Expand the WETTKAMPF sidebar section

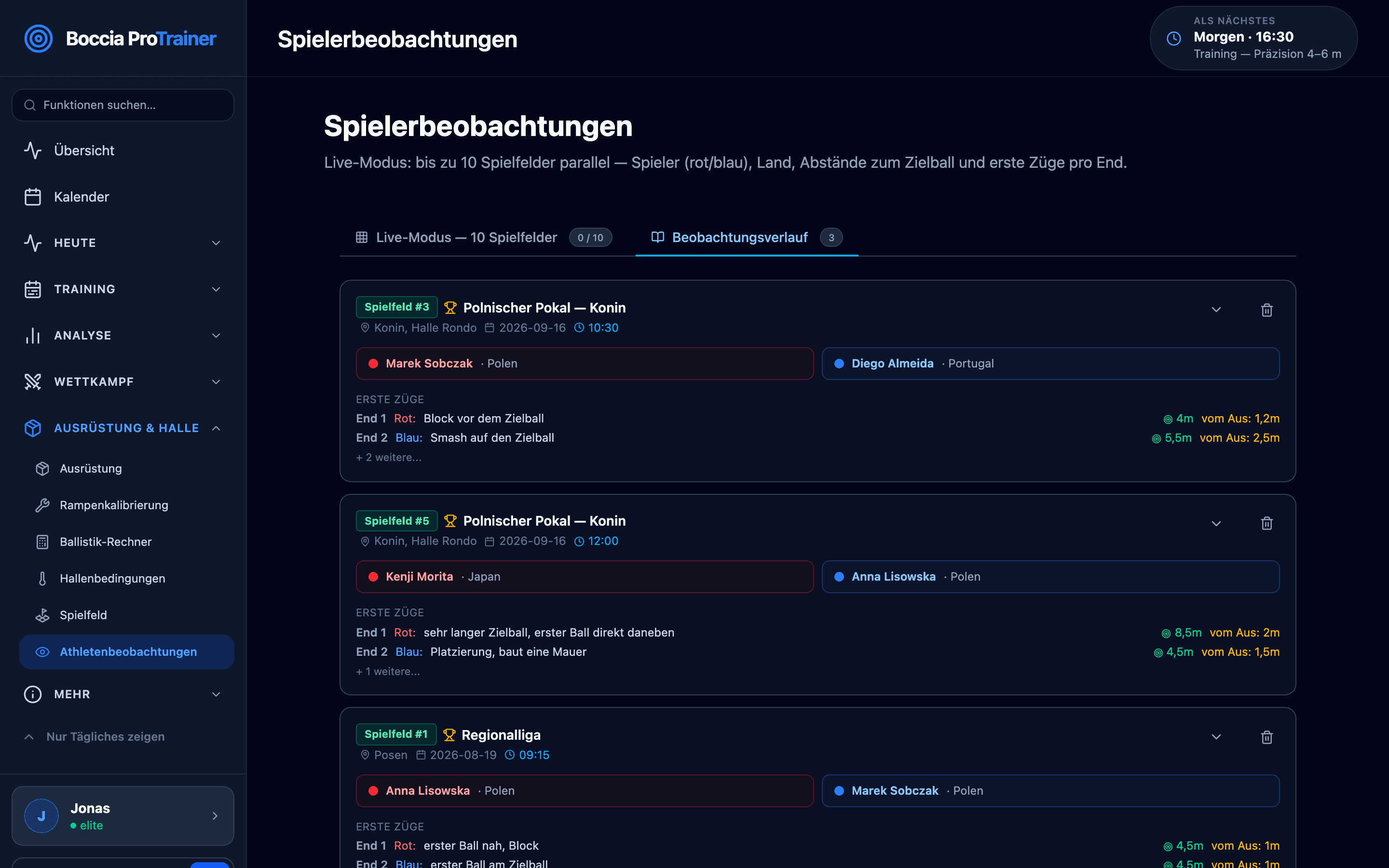123,382
